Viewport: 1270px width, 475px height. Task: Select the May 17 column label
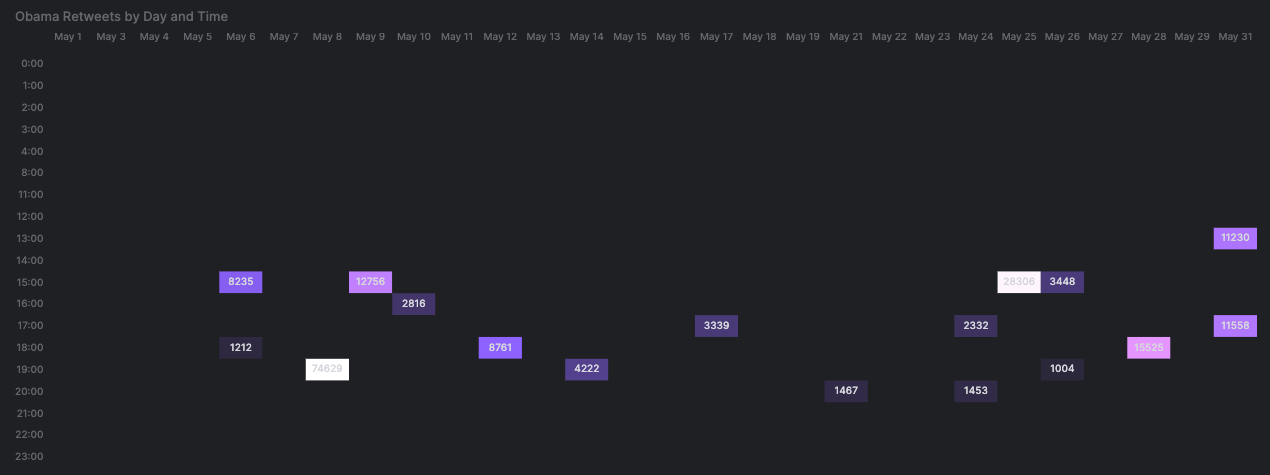716,37
